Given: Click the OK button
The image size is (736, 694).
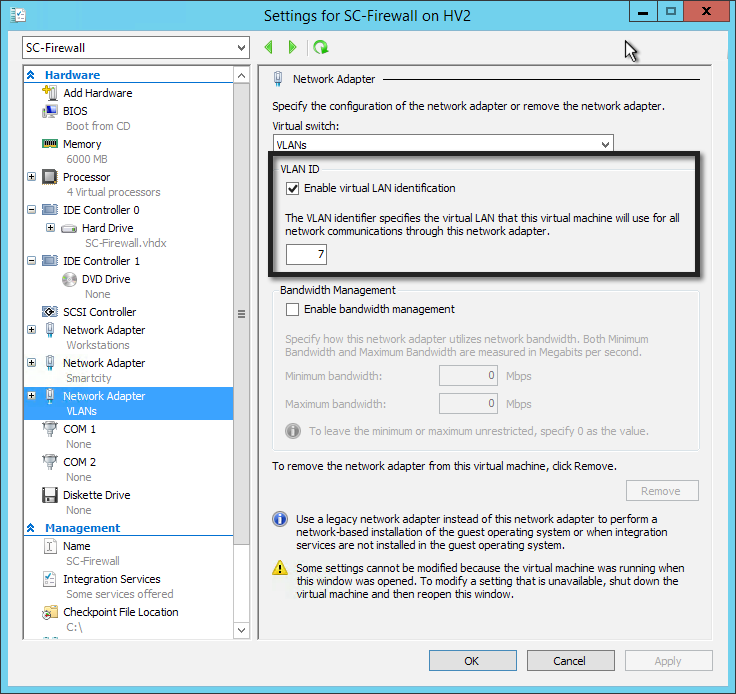Looking at the screenshot, I should coord(473,661).
